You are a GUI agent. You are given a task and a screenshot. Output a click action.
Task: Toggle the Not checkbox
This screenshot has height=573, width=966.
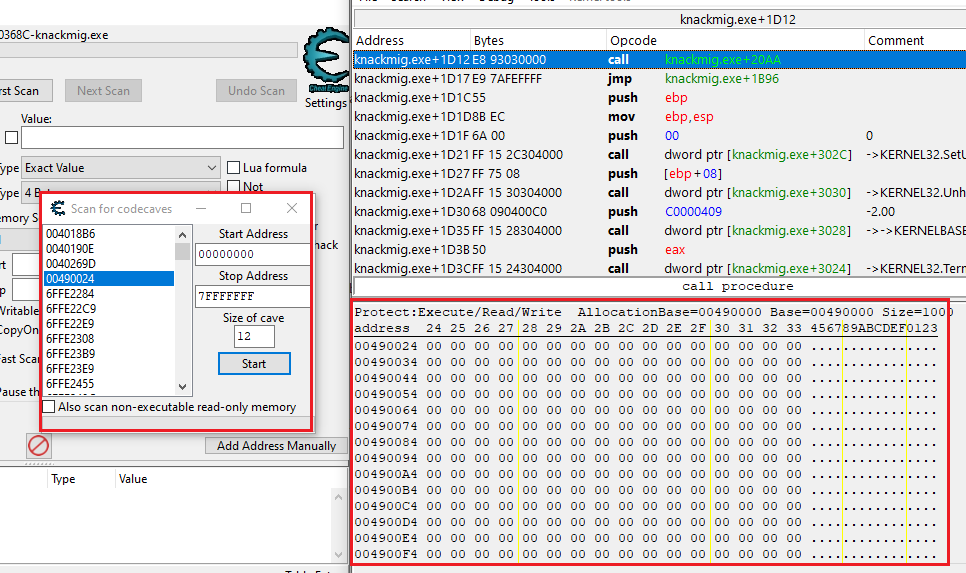click(233, 186)
